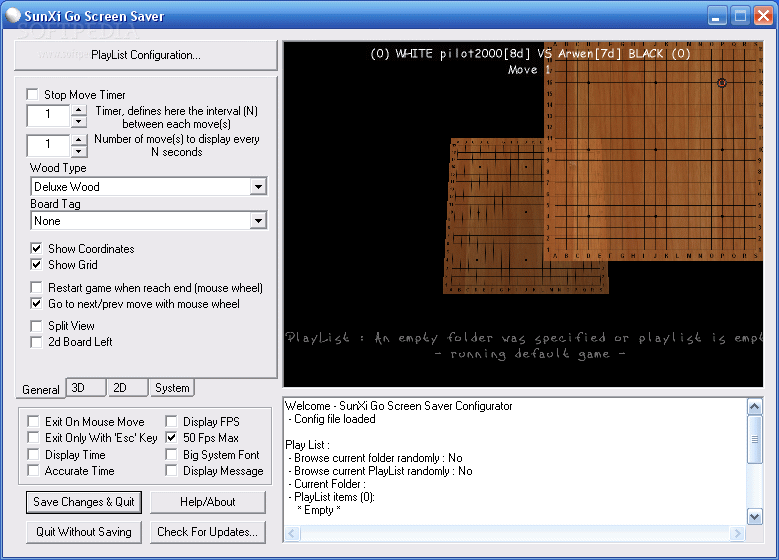This screenshot has width=779, height=560.
Task: Decrease number of moves to display
Action: coord(78,151)
